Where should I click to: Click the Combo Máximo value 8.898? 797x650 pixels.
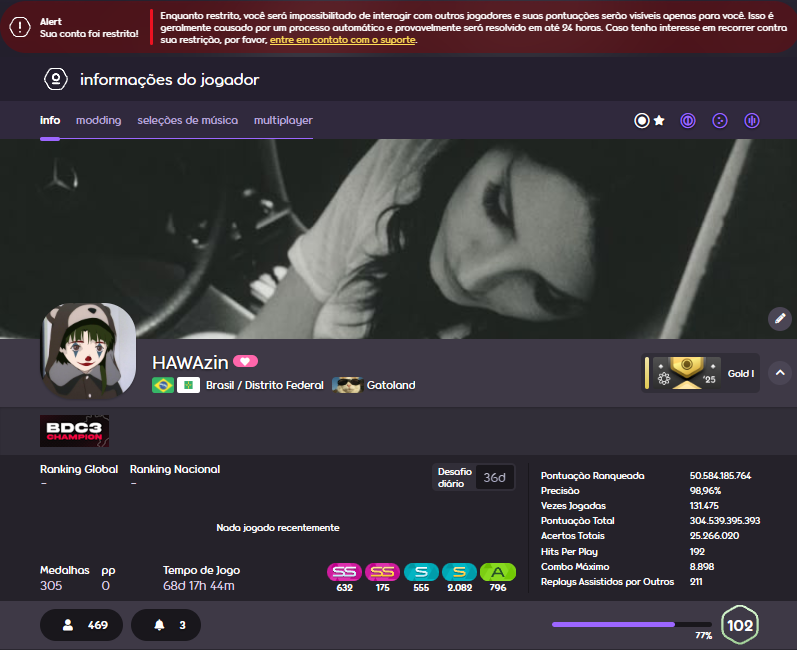tap(702, 566)
